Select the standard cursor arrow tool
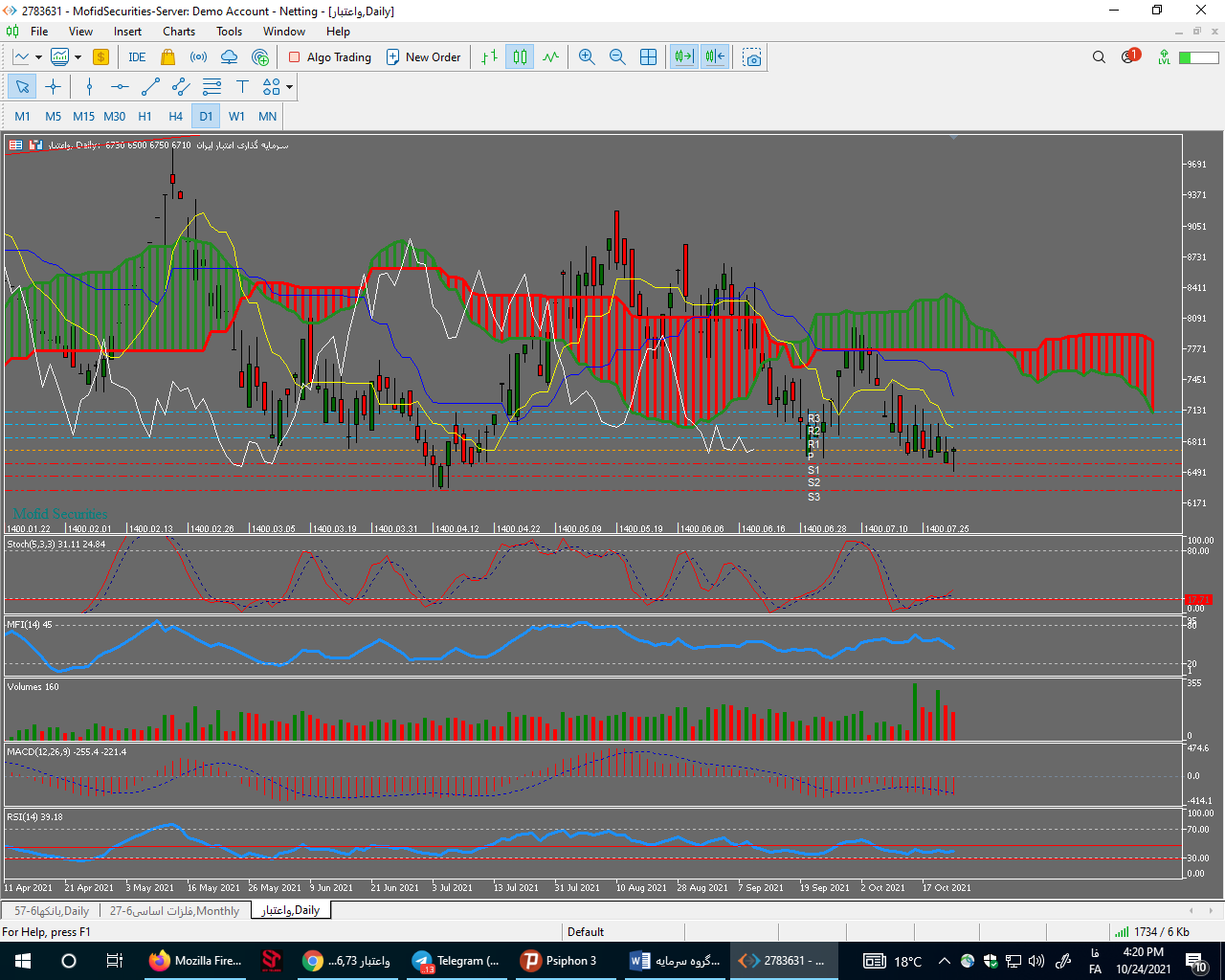Viewport: 1225px width, 980px height. pyautogui.click(x=22, y=87)
